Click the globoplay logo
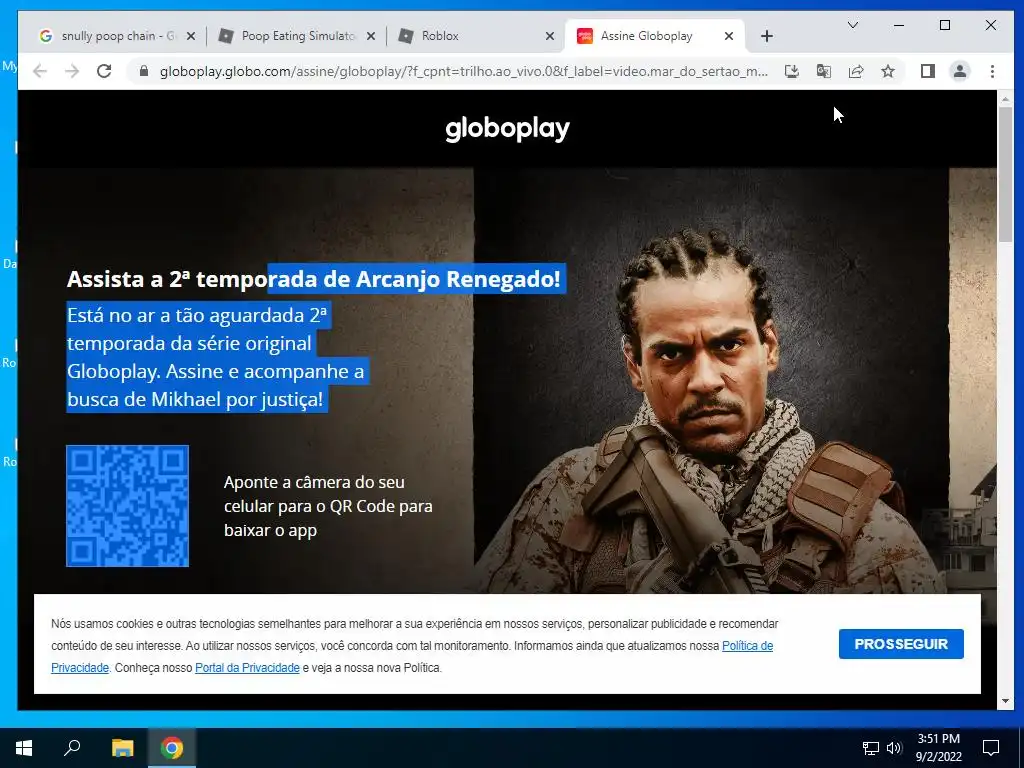 click(507, 129)
